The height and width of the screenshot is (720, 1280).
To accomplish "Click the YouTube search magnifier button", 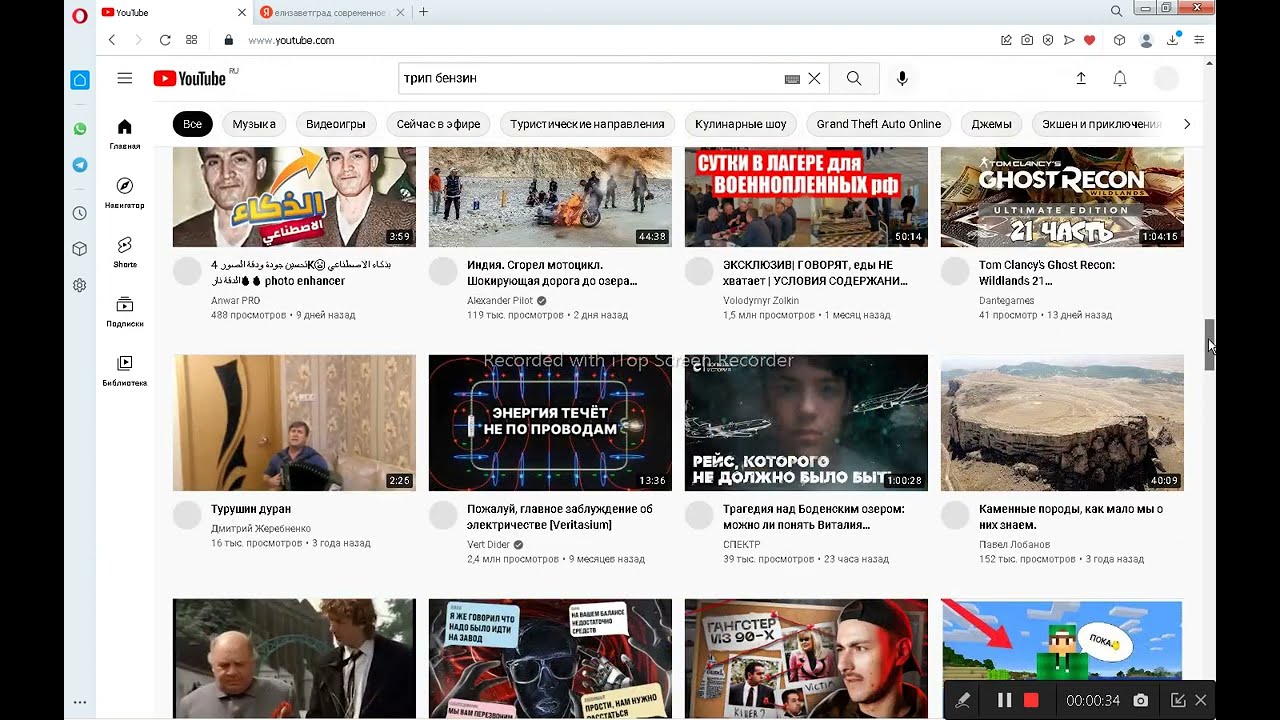I will point(853,78).
